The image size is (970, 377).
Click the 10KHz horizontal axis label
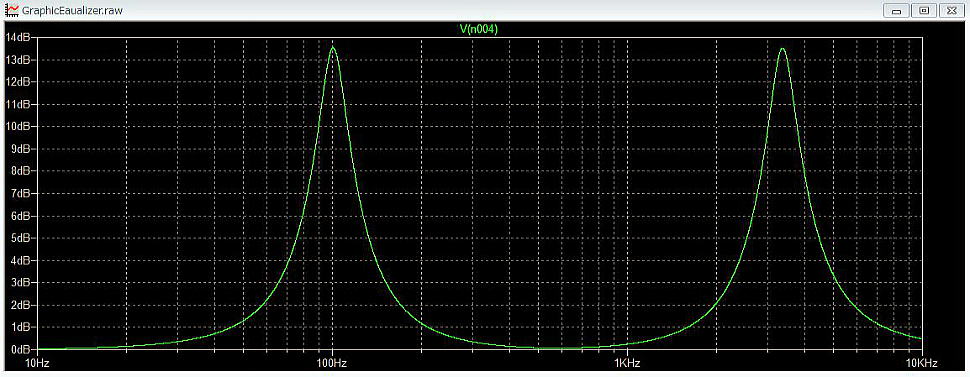(x=922, y=362)
